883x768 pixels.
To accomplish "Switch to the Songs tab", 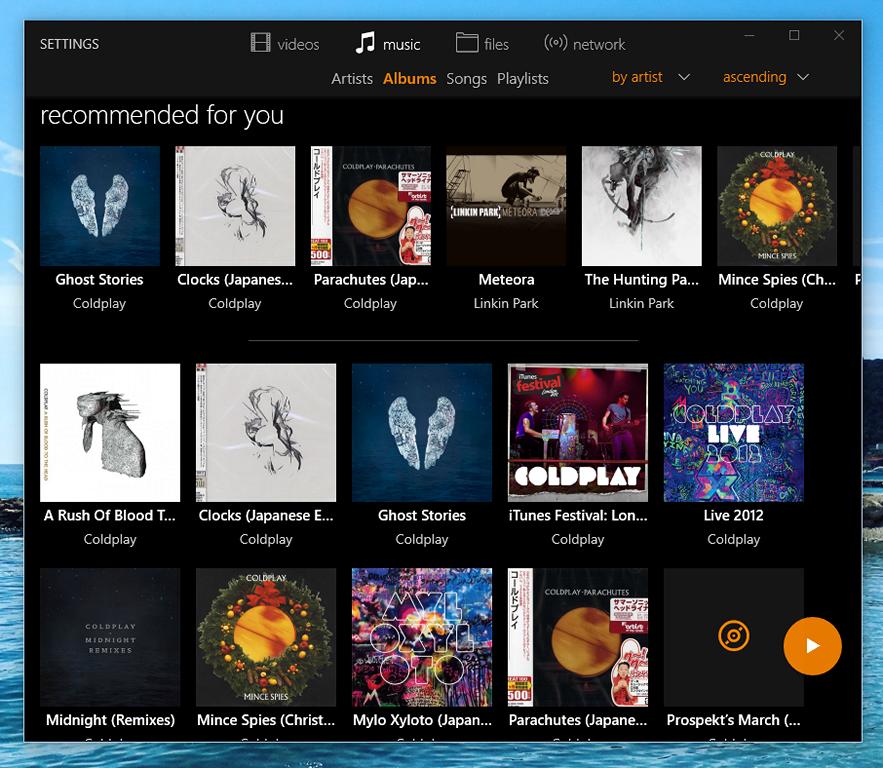I will 466,79.
